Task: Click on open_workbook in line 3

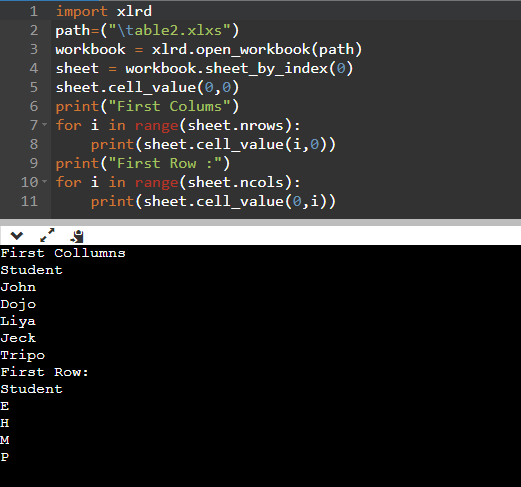Action: [x=253, y=50]
